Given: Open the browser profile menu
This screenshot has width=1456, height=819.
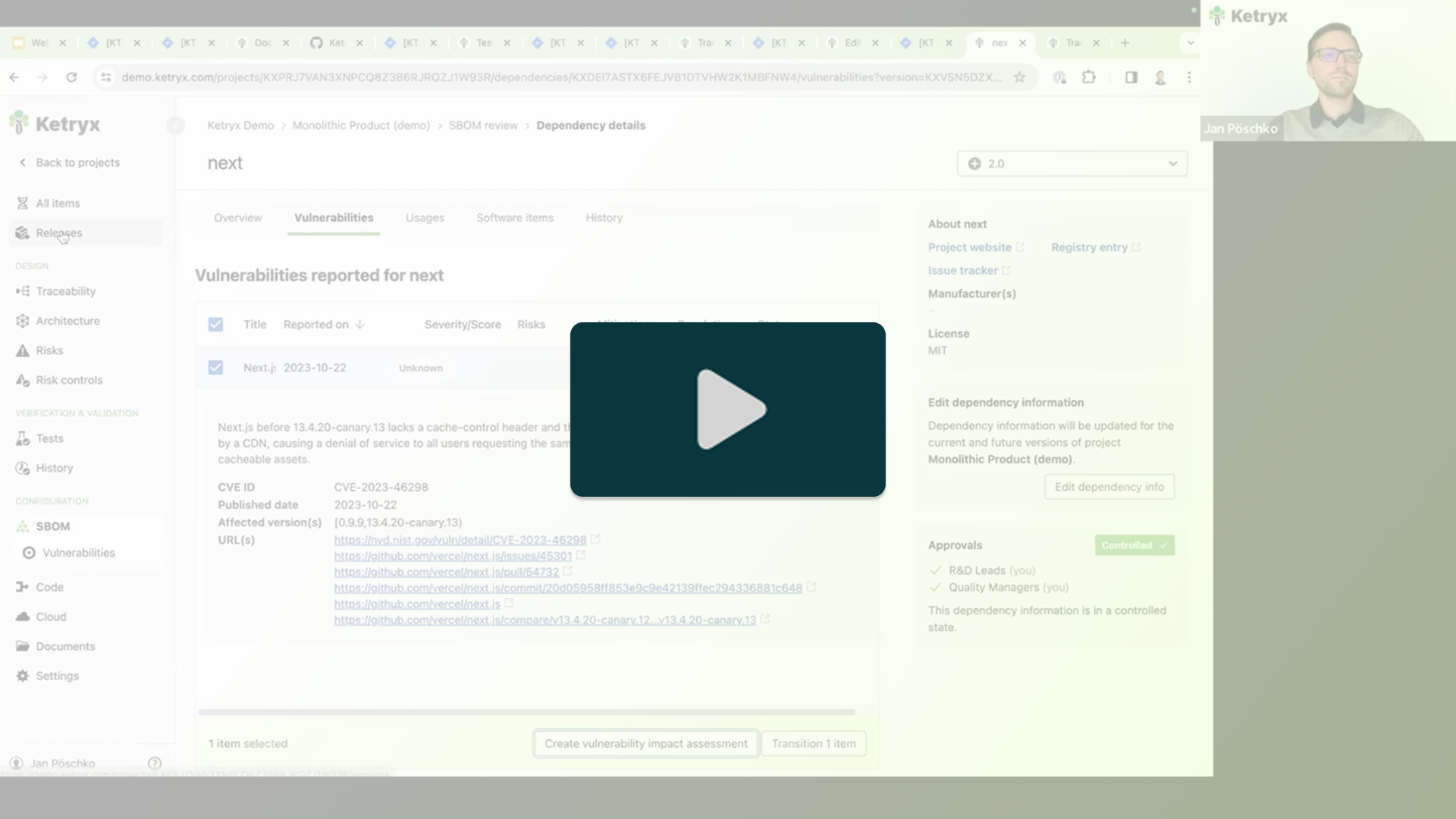Looking at the screenshot, I should pos(1160,77).
